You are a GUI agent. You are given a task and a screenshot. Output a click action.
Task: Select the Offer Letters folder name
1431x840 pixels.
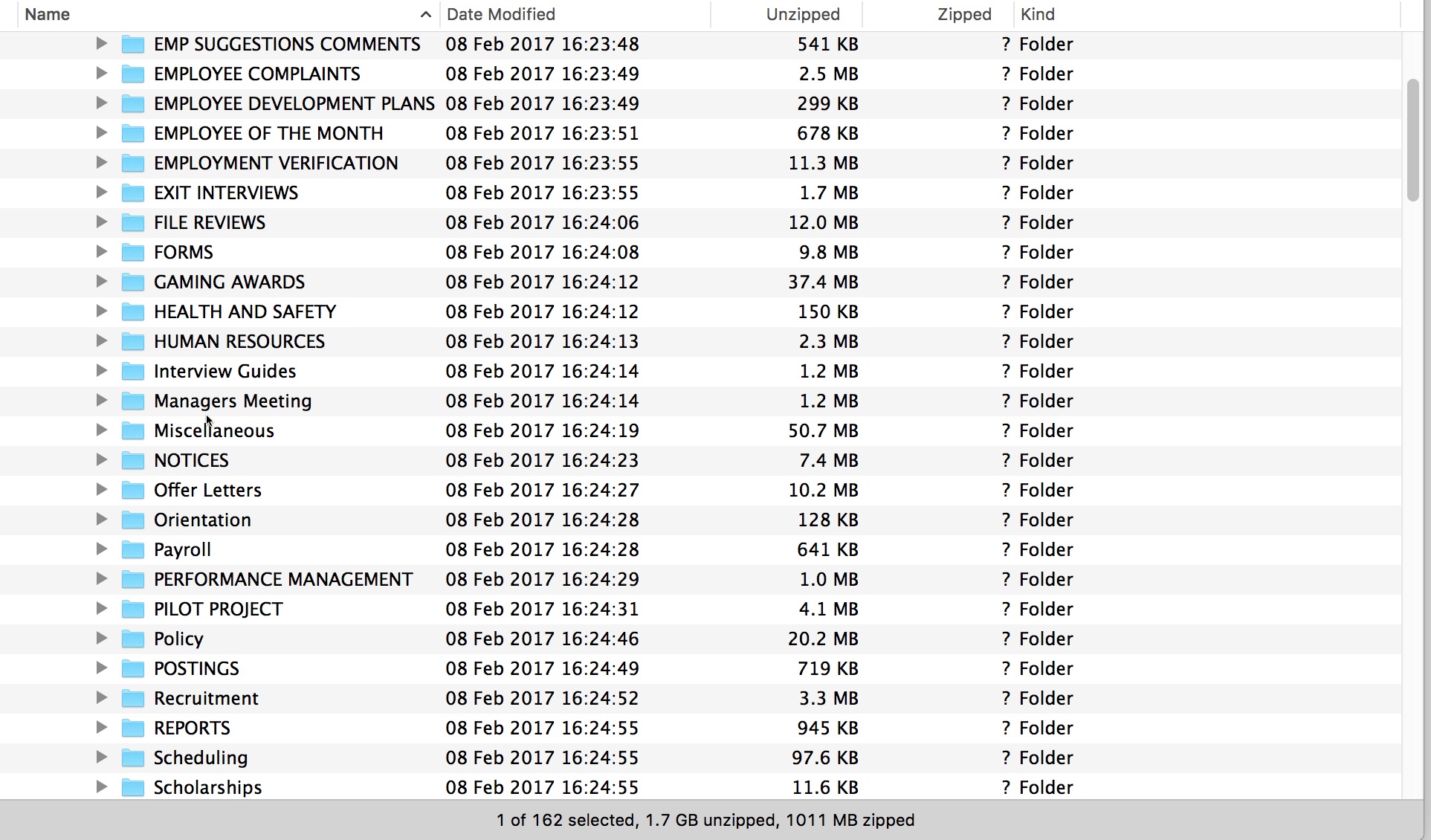point(207,490)
